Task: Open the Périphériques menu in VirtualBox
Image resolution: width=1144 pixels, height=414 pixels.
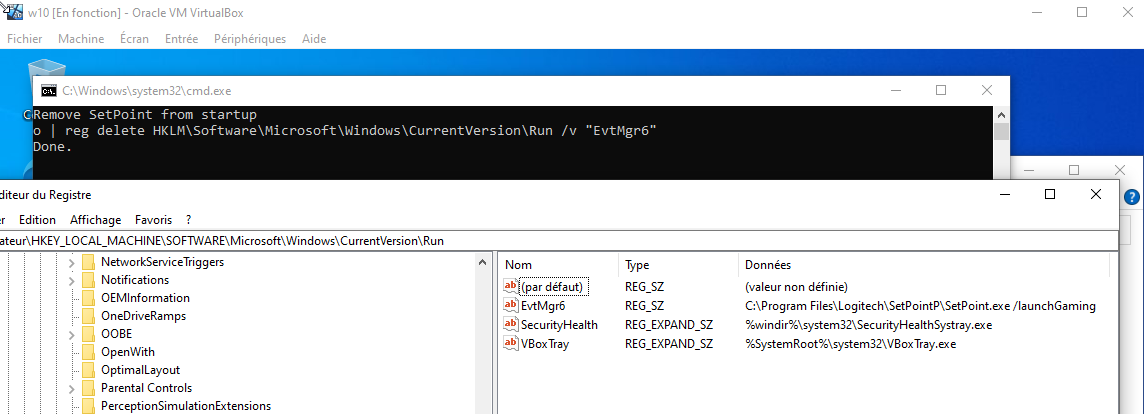Action: pos(250,39)
